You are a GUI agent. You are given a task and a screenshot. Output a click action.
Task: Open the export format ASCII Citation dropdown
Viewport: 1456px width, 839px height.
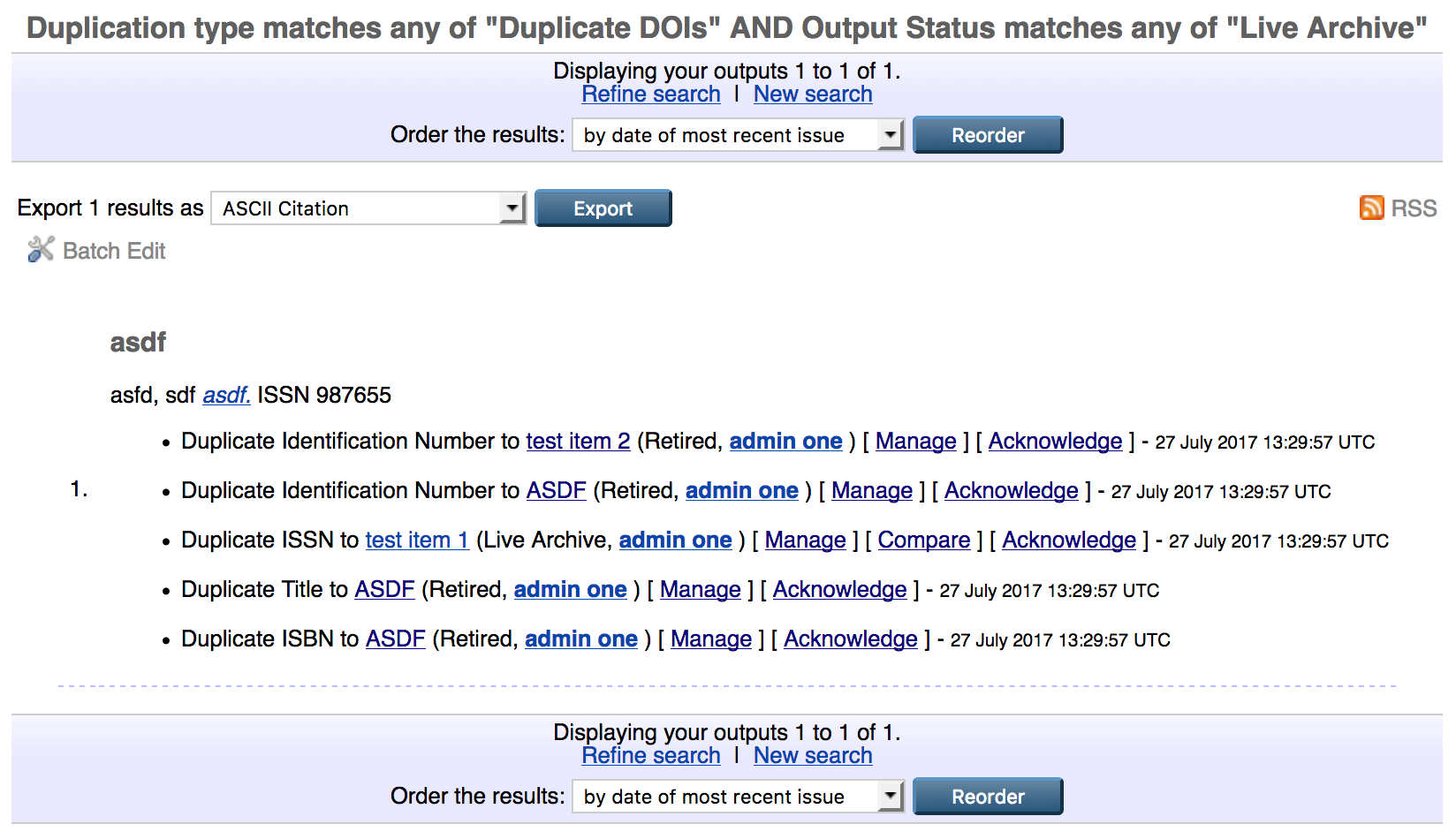368,208
